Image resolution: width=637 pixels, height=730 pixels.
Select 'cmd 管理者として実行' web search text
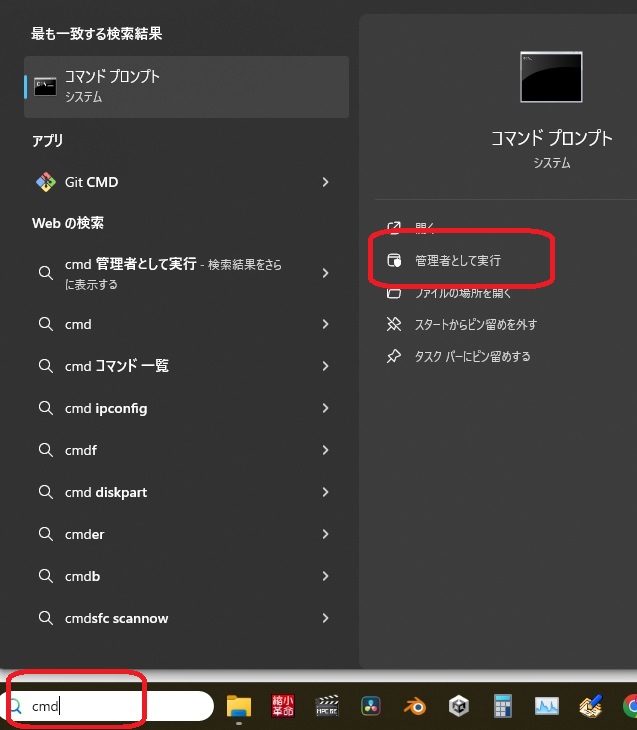[173, 273]
